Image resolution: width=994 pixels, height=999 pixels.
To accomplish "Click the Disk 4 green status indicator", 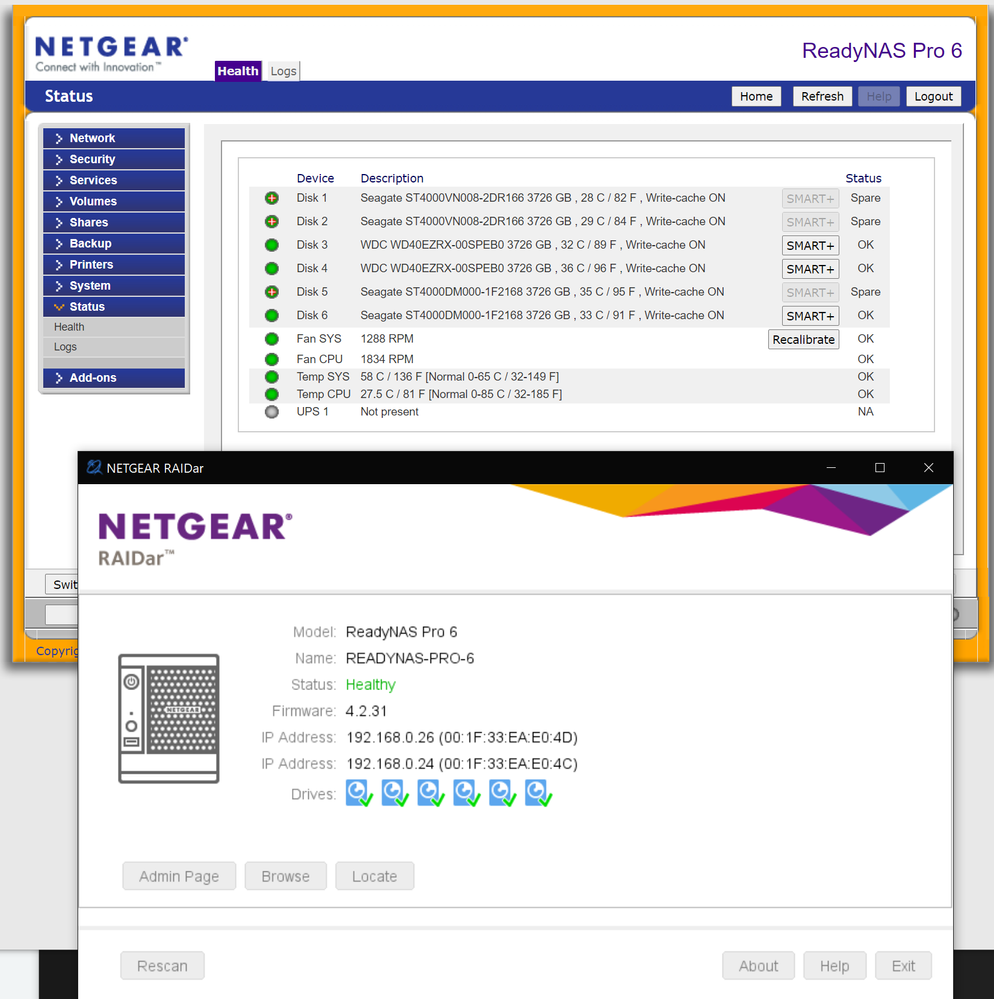I will 271,269.
